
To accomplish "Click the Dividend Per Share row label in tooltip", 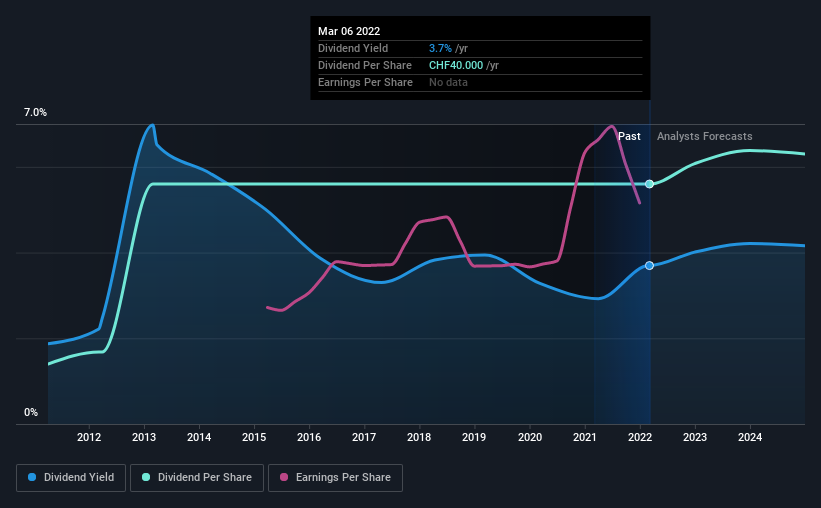I will (364, 65).
